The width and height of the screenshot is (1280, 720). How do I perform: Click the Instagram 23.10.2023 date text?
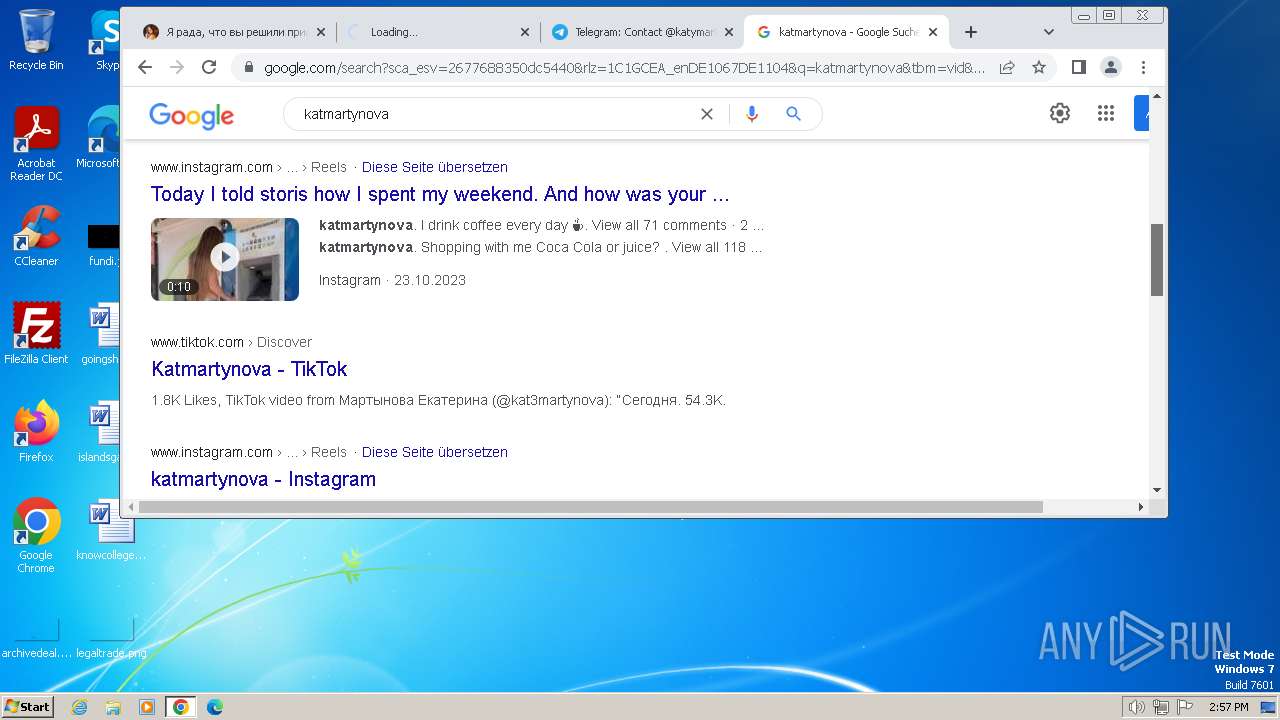click(x=392, y=280)
